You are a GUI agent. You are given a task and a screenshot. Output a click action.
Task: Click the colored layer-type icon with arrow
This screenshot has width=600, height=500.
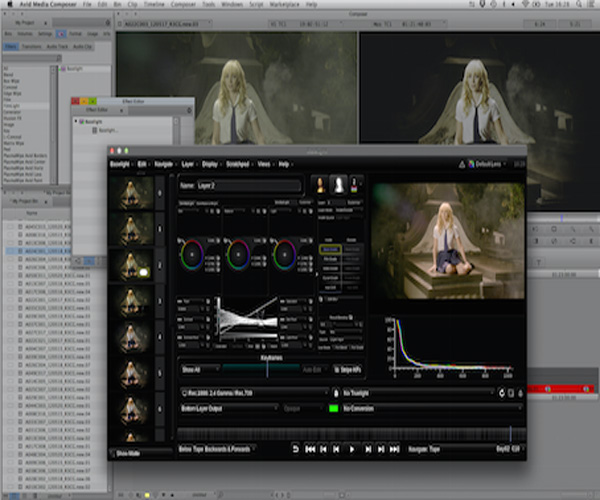coord(355,185)
